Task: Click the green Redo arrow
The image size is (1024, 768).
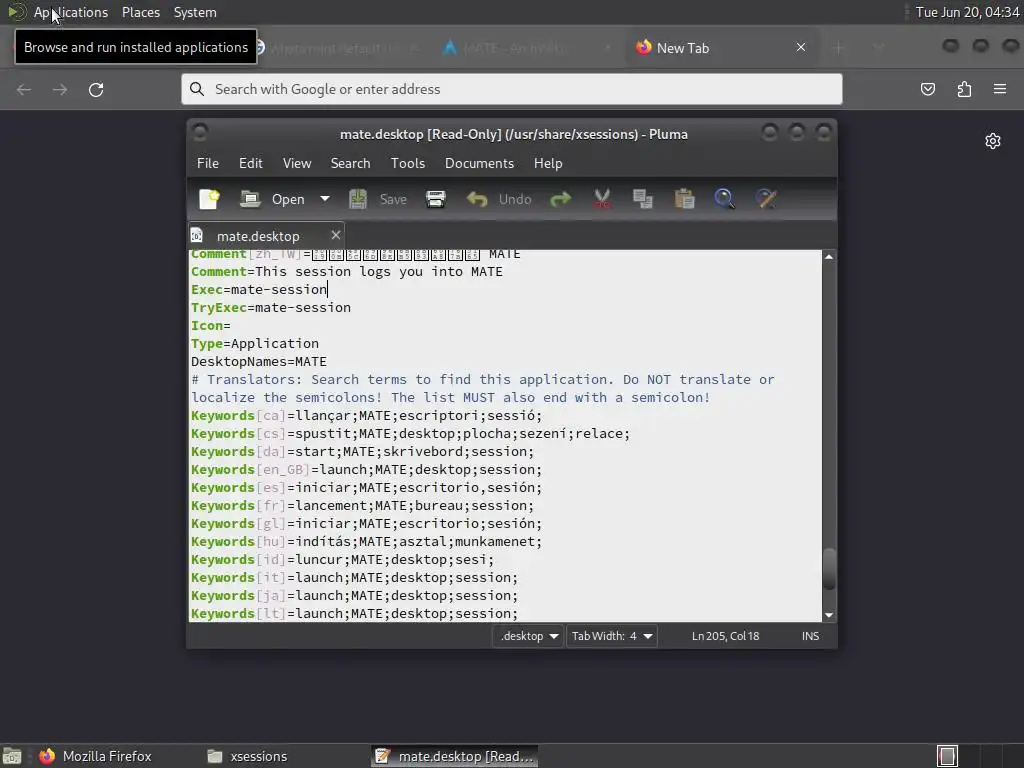Action: click(x=560, y=199)
